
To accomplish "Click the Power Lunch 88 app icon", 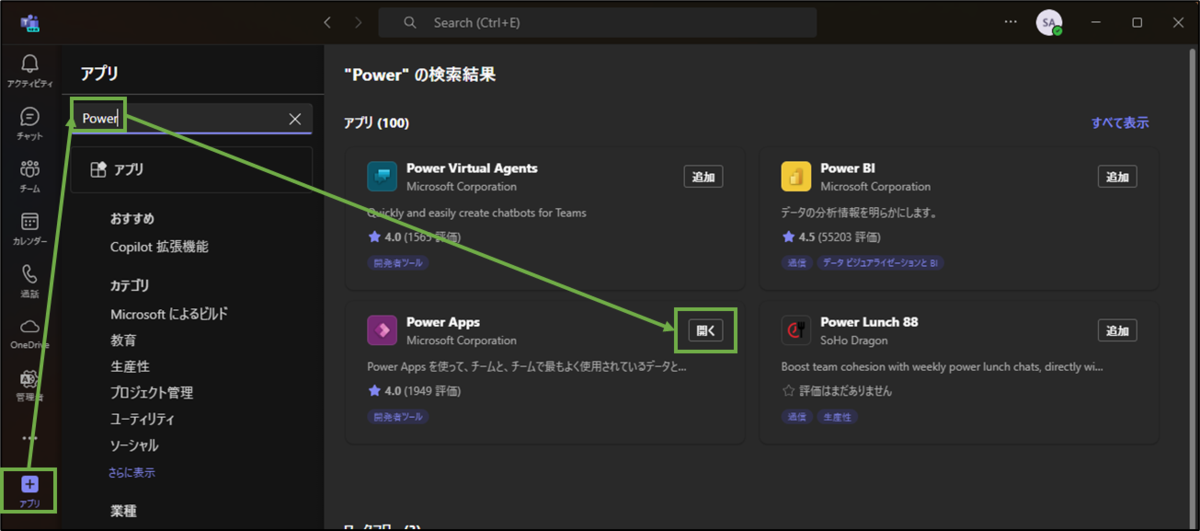I will point(796,330).
